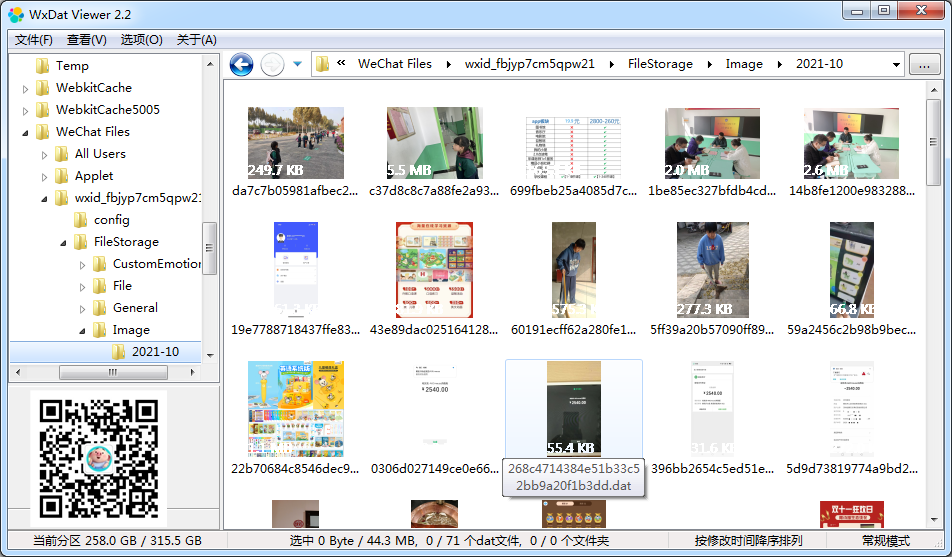Click the All Users folder icon

(61, 154)
